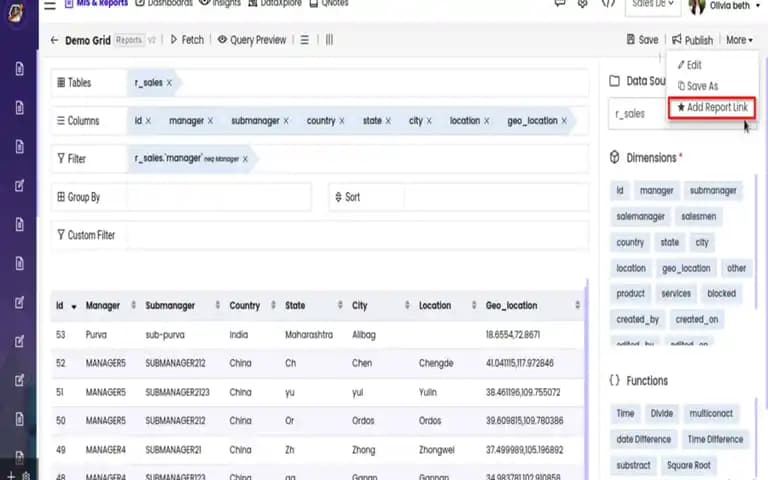The width and height of the screenshot is (768, 480).
Task: Open the Insights tab
Action: pos(220,3)
